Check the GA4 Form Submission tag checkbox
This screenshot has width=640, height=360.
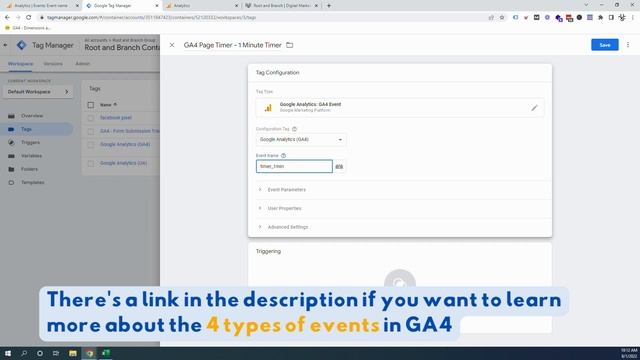point(91,131)
